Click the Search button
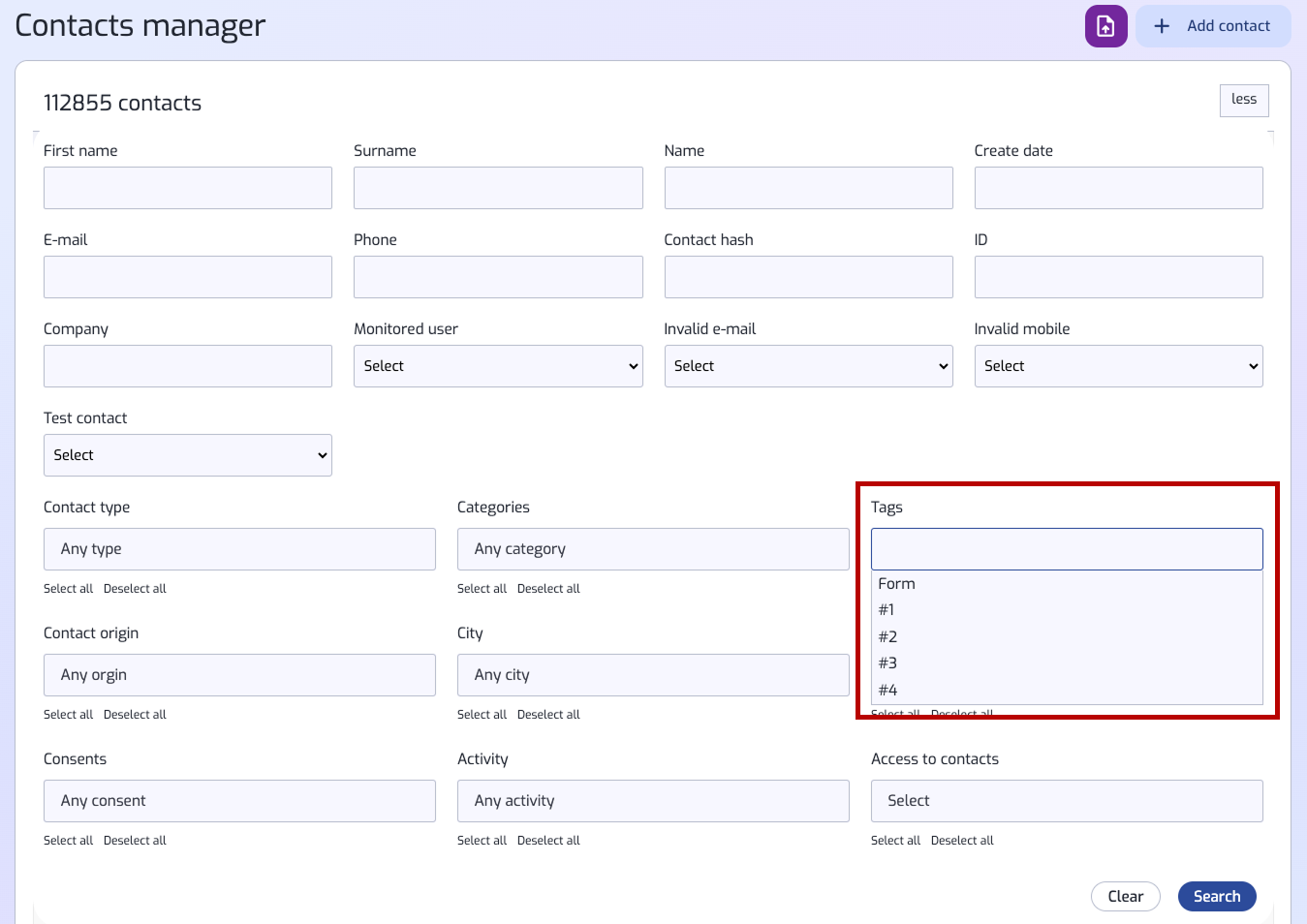Screen dimensions: 1307x924 coord(1216,897)
